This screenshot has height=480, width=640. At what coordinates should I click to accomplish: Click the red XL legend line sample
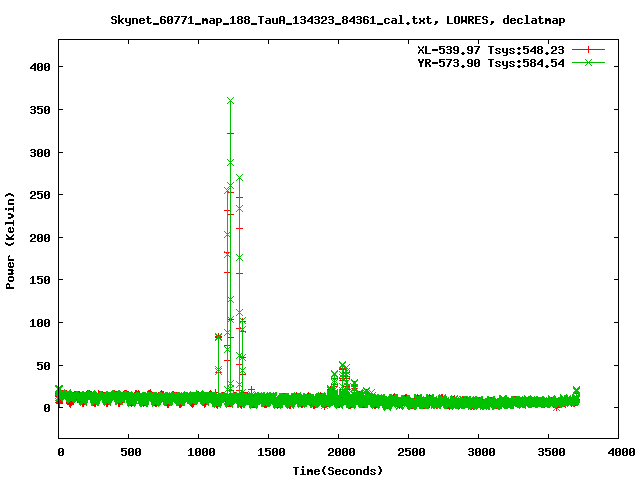[x=588, y=50]
